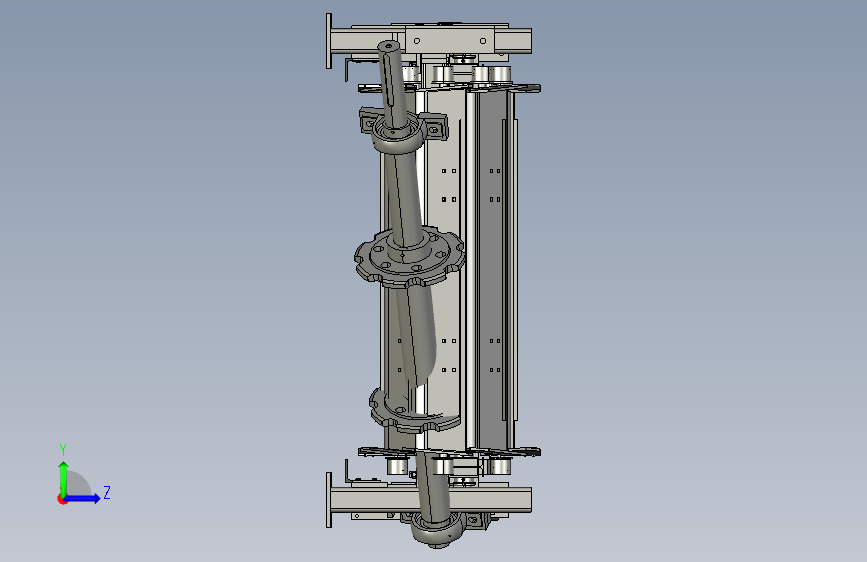Click the blue Z axis arrow of the triad
This screenshot has height=562, width=867.
click(x=83, y=498)
